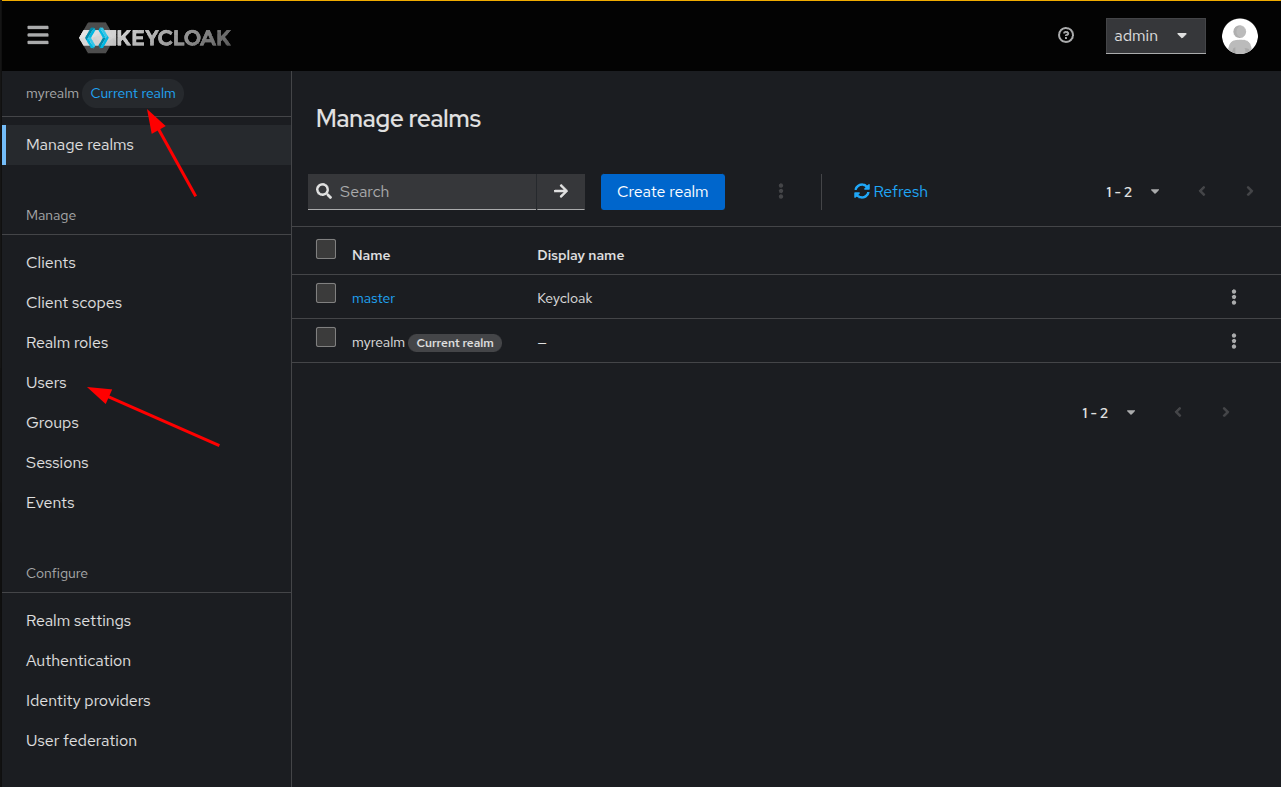Viewport: 1281px width, 787px height.
Task: Check the master realm row checkbox
Action: point(326,293)
